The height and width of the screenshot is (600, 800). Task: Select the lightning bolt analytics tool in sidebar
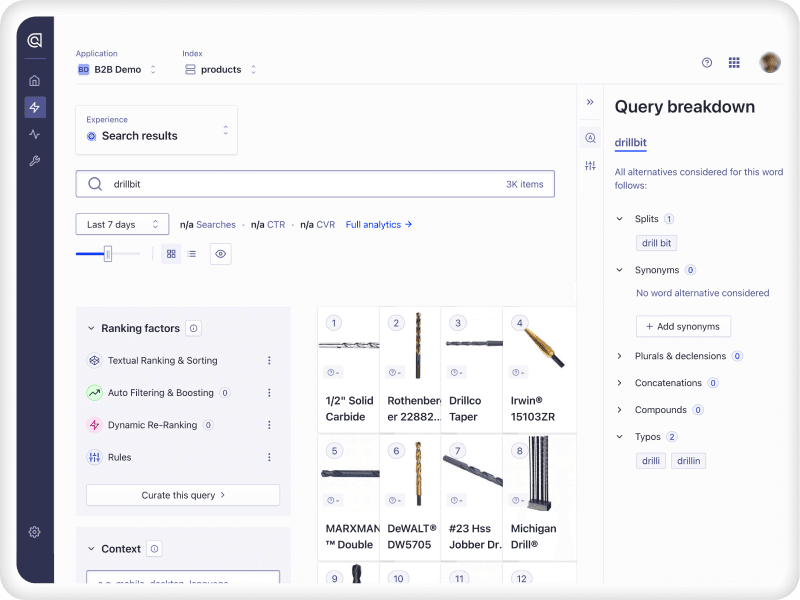click(35, 107)
